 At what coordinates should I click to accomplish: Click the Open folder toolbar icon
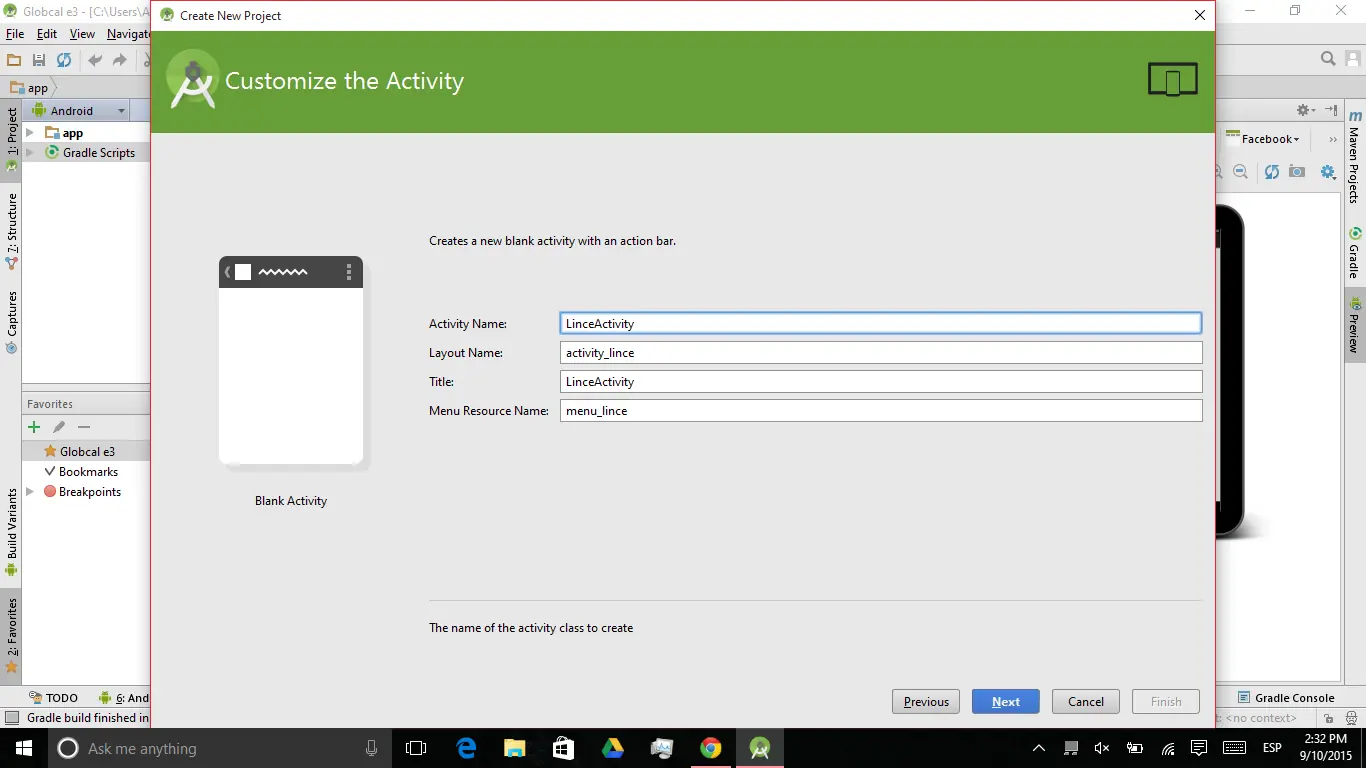(x=14, y=60)
